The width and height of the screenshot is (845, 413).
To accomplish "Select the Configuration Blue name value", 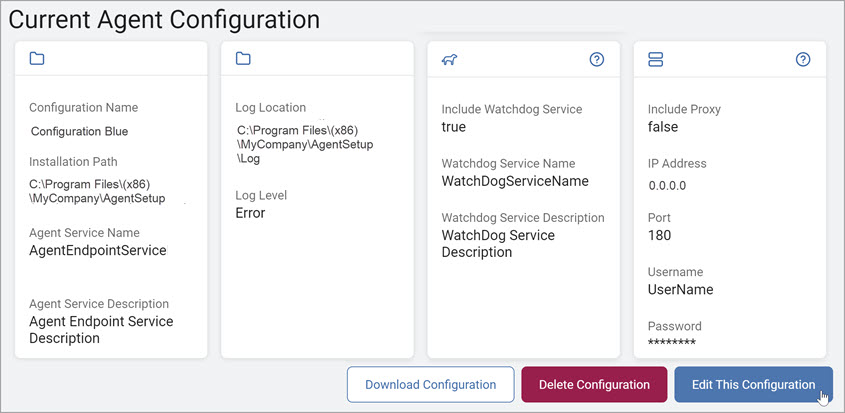I will pyautogui.click(x=80, y=132).
